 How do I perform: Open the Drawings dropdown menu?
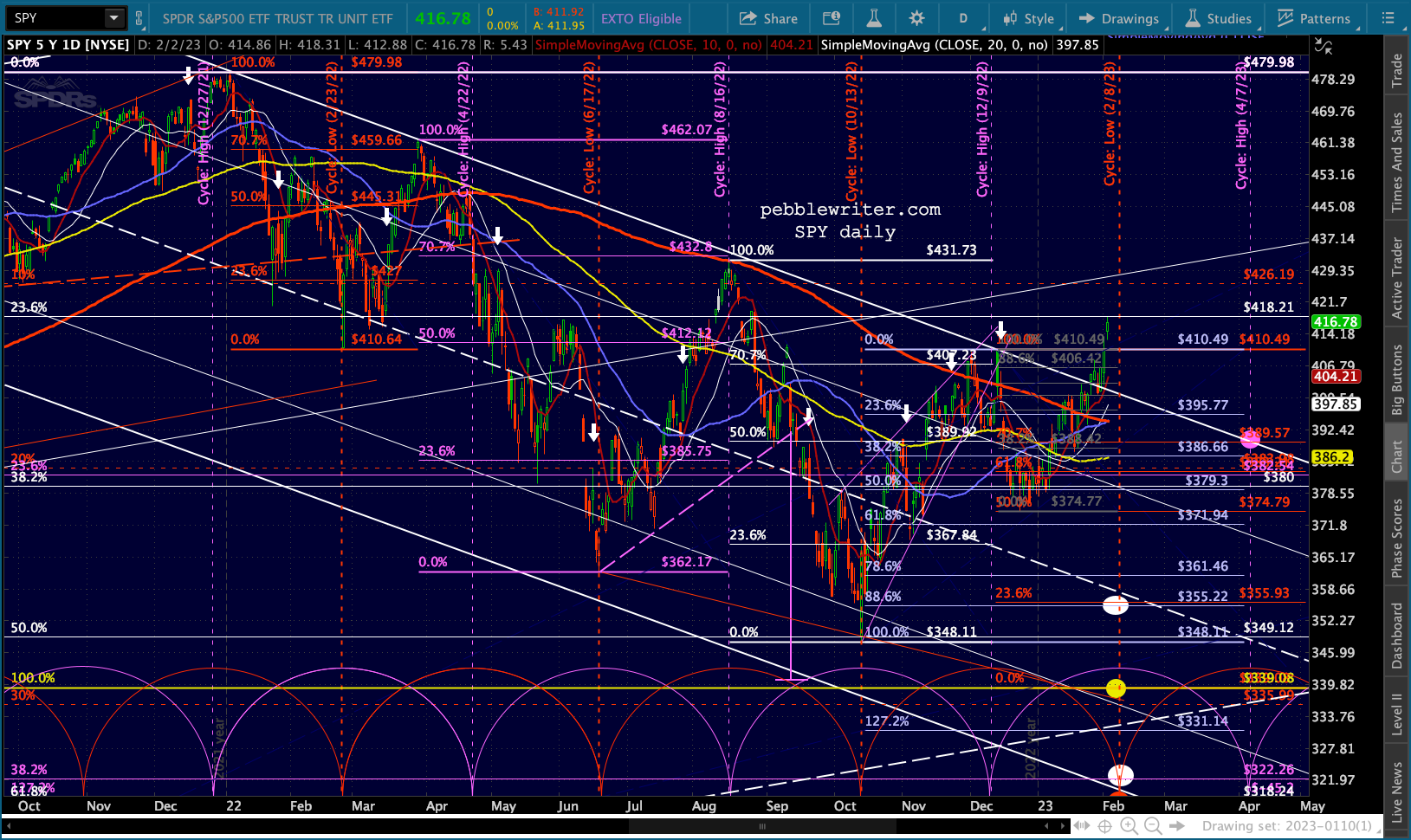click(x=1118, y=18)
